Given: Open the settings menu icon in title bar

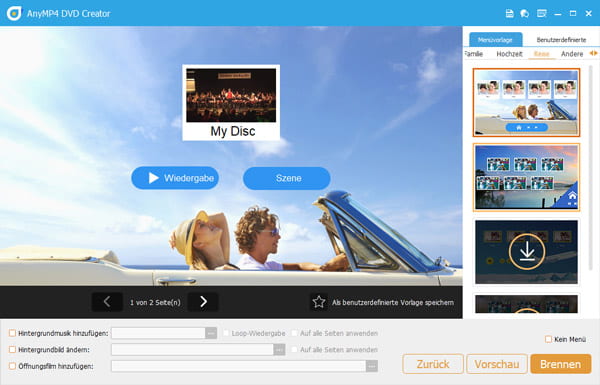Looking at the screenshot, I should coord(541,14).
